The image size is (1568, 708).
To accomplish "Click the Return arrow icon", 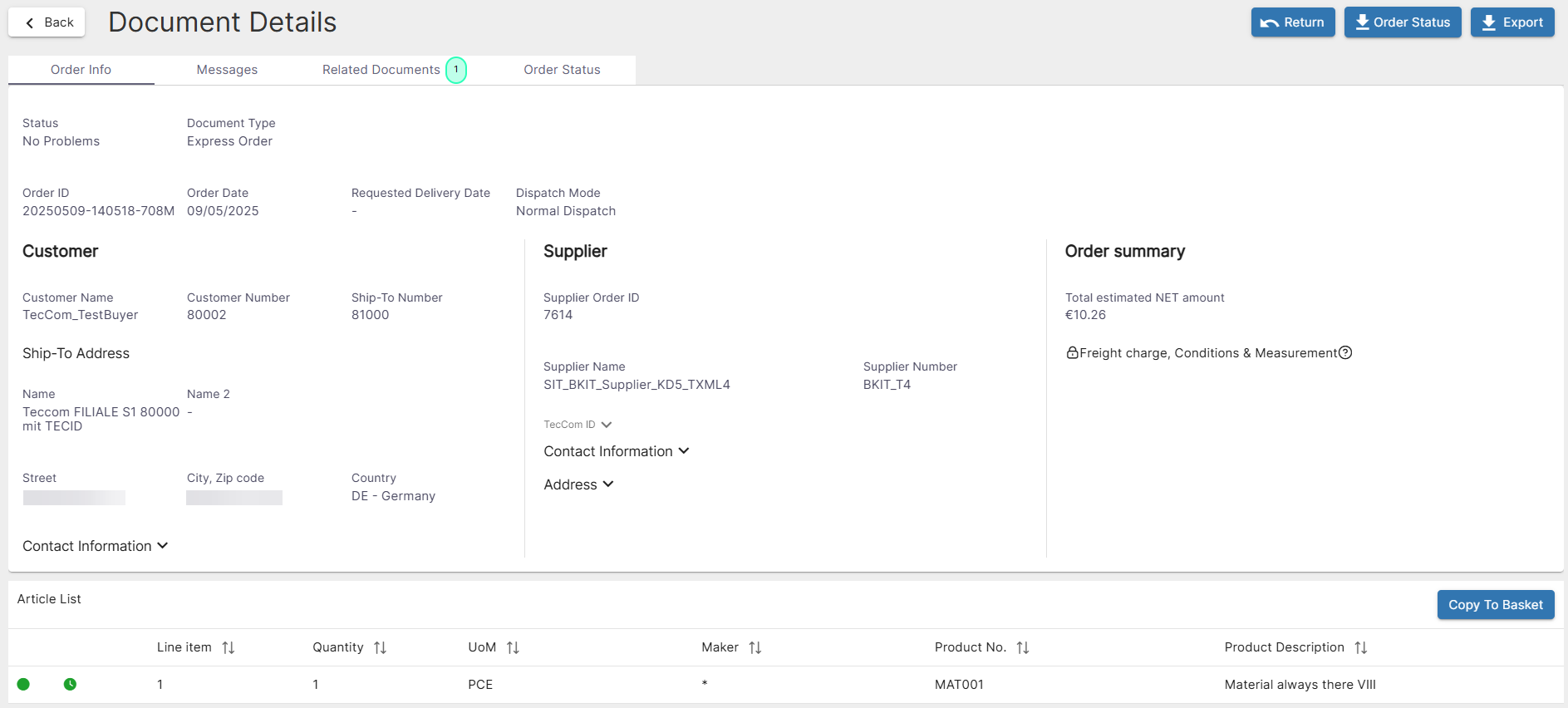I will click(1270, 23).
